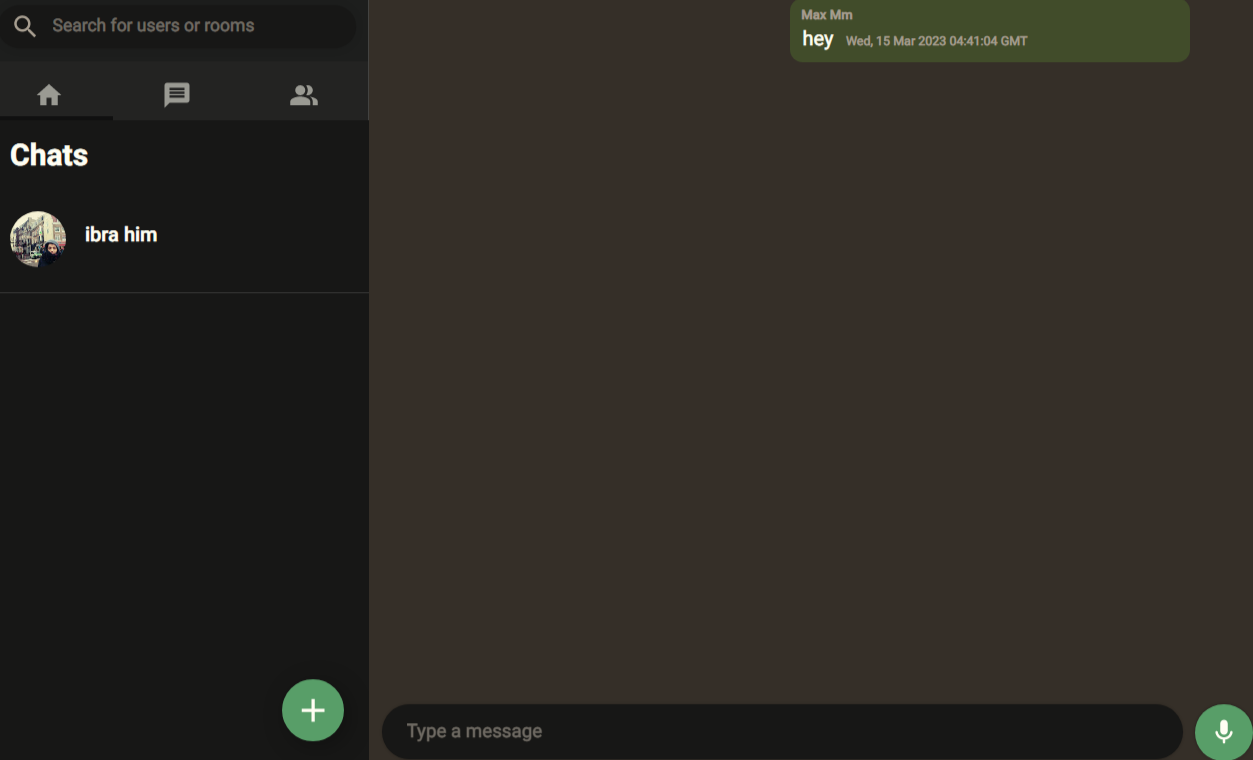This screenshot has height=760, width=1253.
Task: Open the users group tab icon
Action: (x=304, y=95)
